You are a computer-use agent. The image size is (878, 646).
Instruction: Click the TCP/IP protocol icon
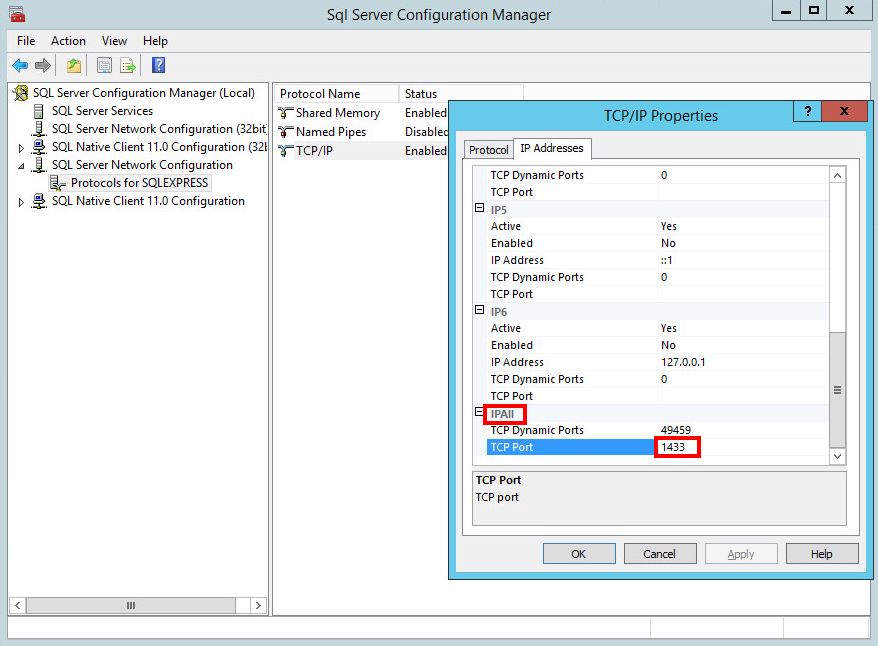285,150
